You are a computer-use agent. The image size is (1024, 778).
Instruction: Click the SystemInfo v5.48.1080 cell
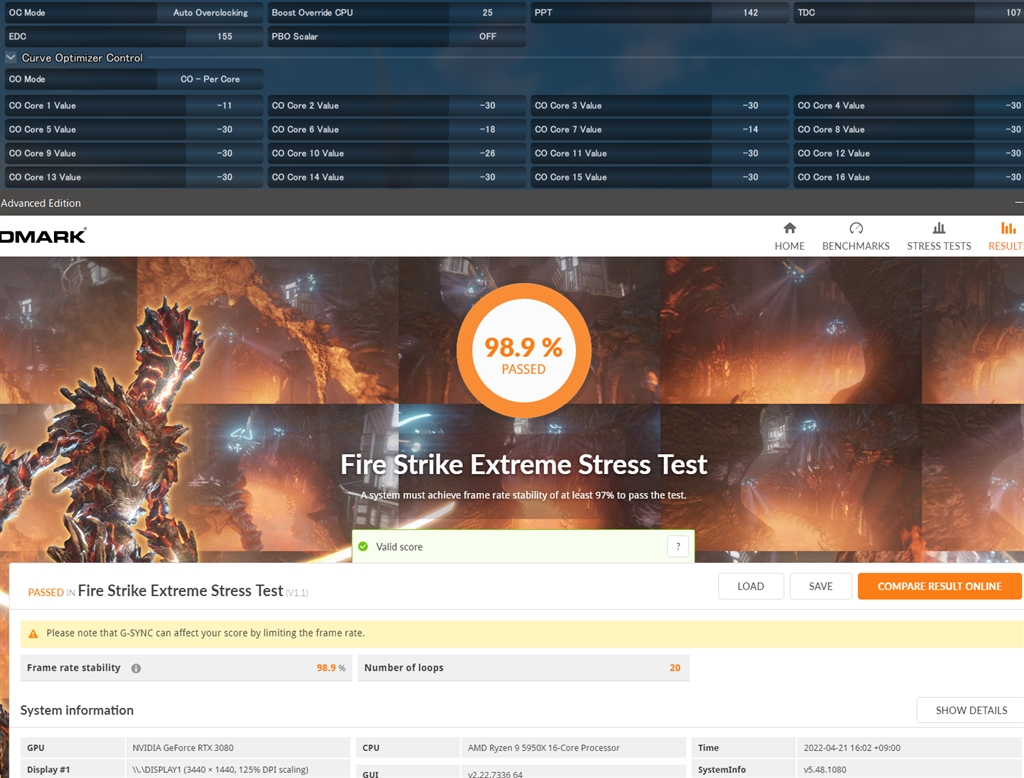909,770
